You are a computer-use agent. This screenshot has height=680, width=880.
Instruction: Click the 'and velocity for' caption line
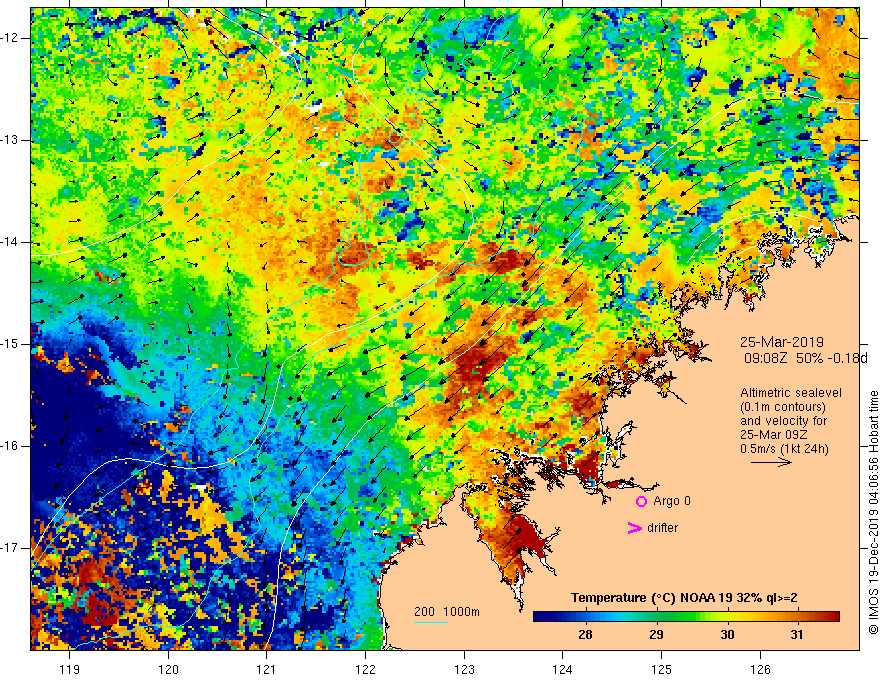783,421
